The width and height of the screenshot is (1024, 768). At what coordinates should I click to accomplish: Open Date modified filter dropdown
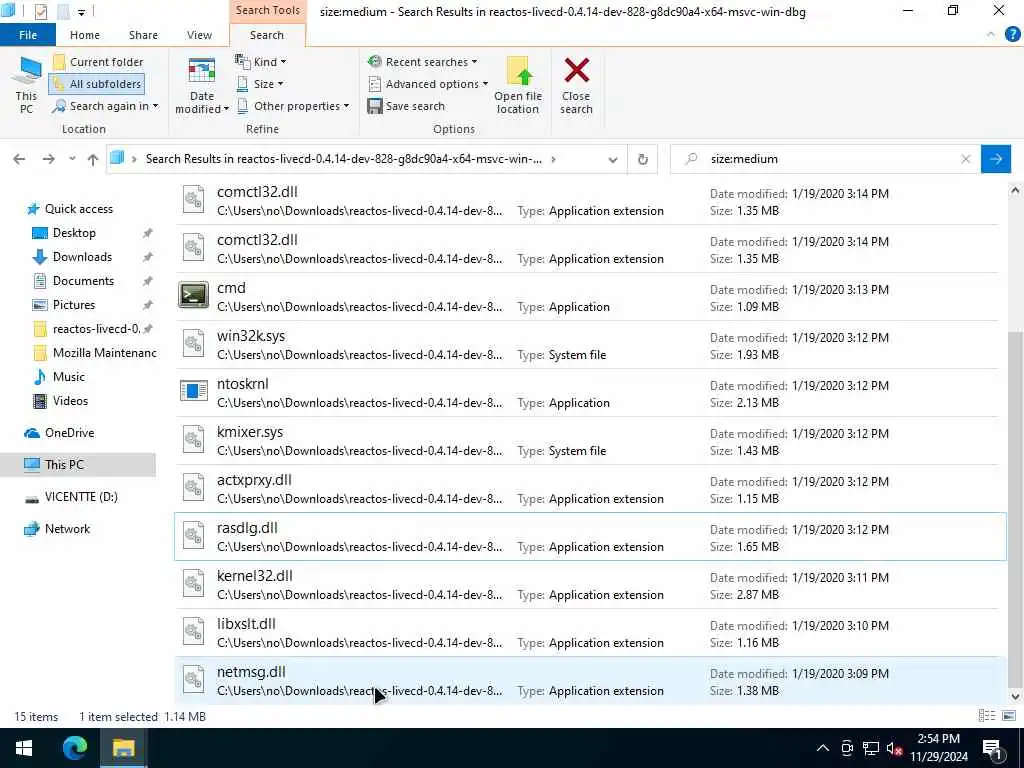pos(202,86)
